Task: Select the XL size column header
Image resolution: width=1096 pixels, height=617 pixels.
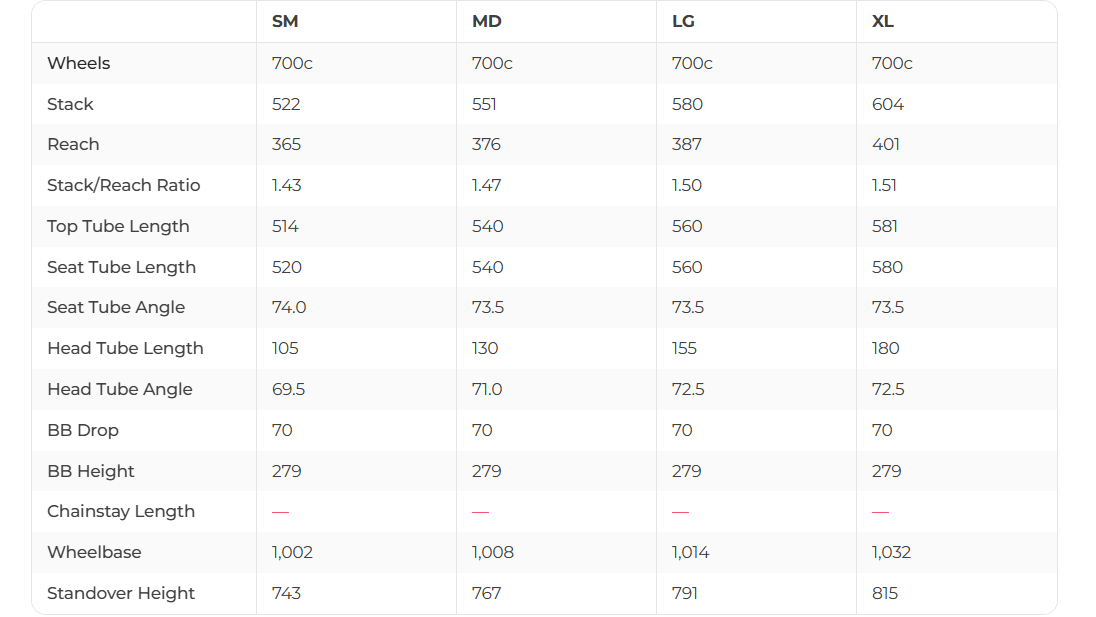Action: (x=883, y=22)
